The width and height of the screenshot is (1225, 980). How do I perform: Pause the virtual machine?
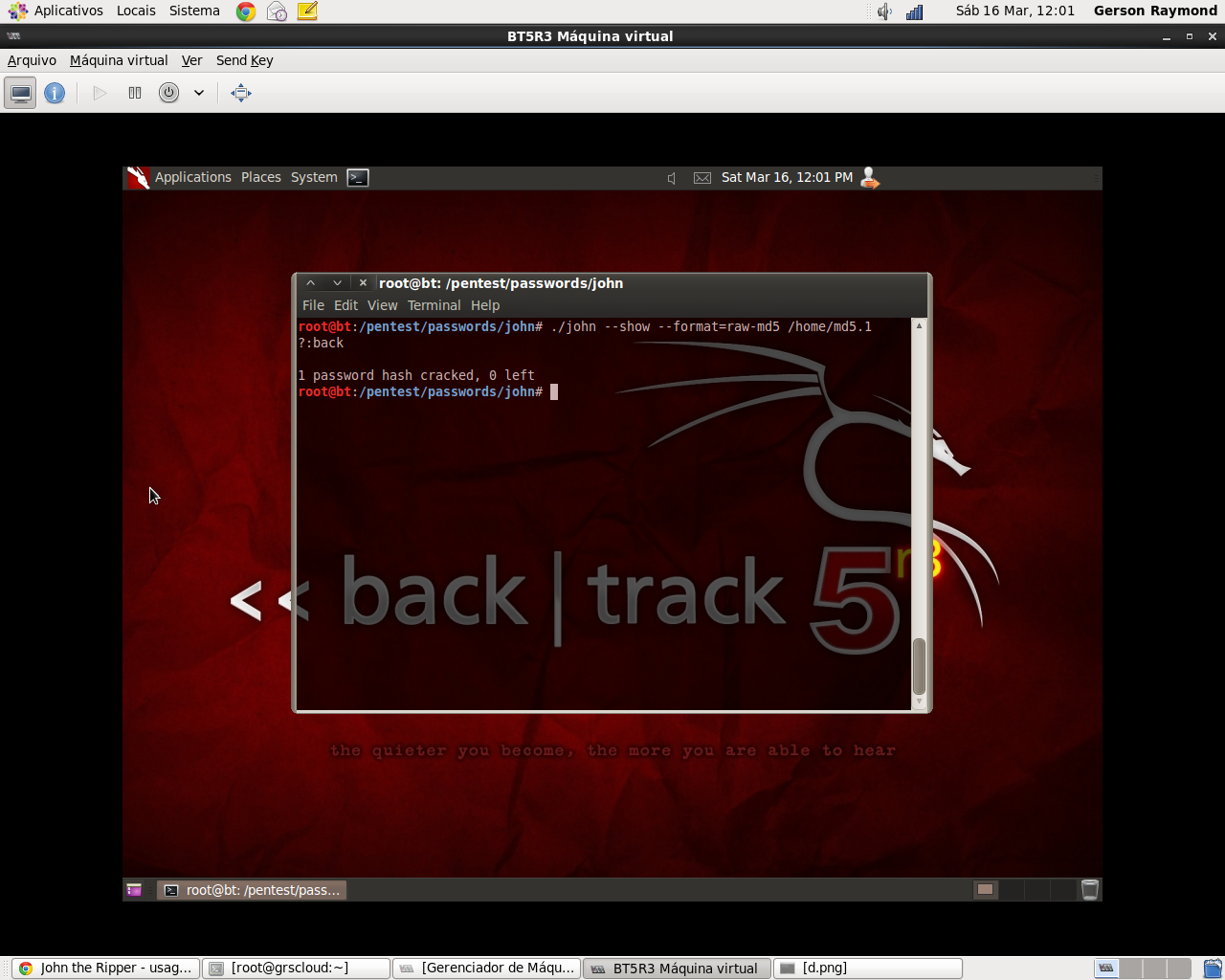[135, 93]
